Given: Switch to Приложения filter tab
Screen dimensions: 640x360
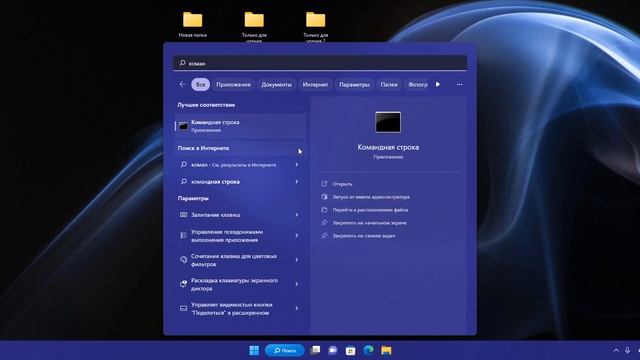Looking at the screenshot, I should point(233,84).
